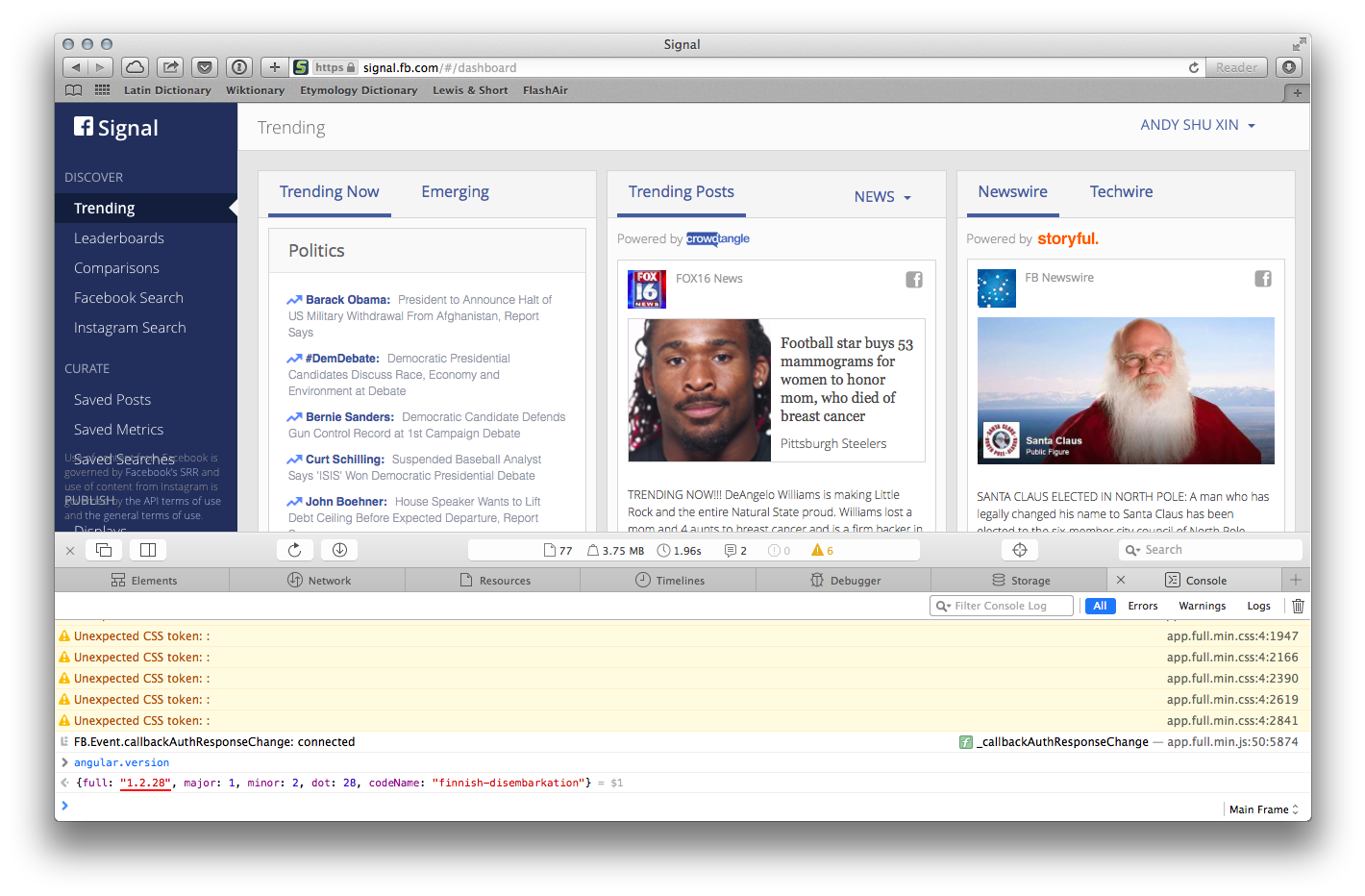Add new inspector tab with plus
The height and width of the screenshot is (896, 1365).
tap(1296, 580)
